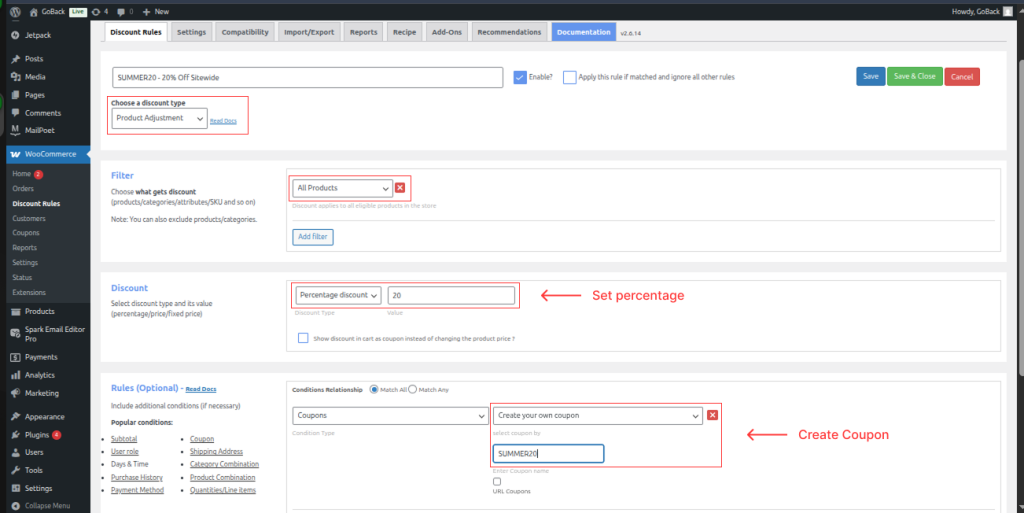This screenshot has height=513, width=1024.
Task: Click the discount Value field containing 20
Action: [x=451, y=296]
